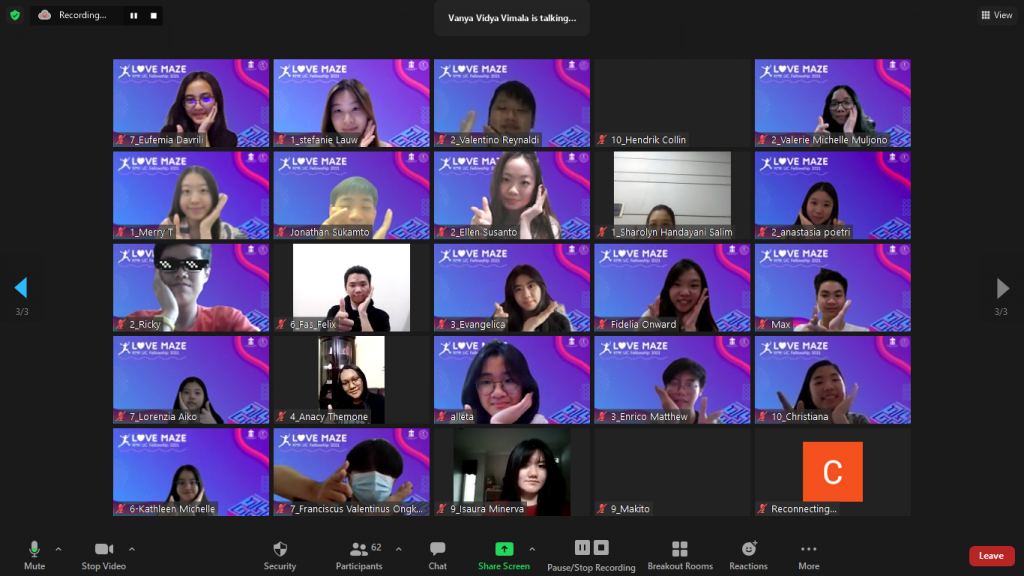The image size is (1024, 576).
Task: Pause recording in the bottom toolbar
Action: click(x=582, y=548)
